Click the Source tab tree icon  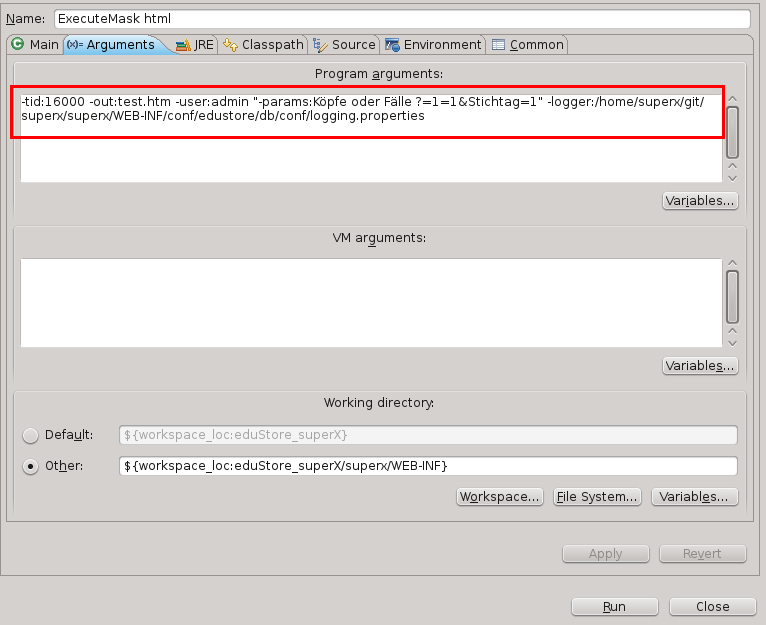pos(320,45)
